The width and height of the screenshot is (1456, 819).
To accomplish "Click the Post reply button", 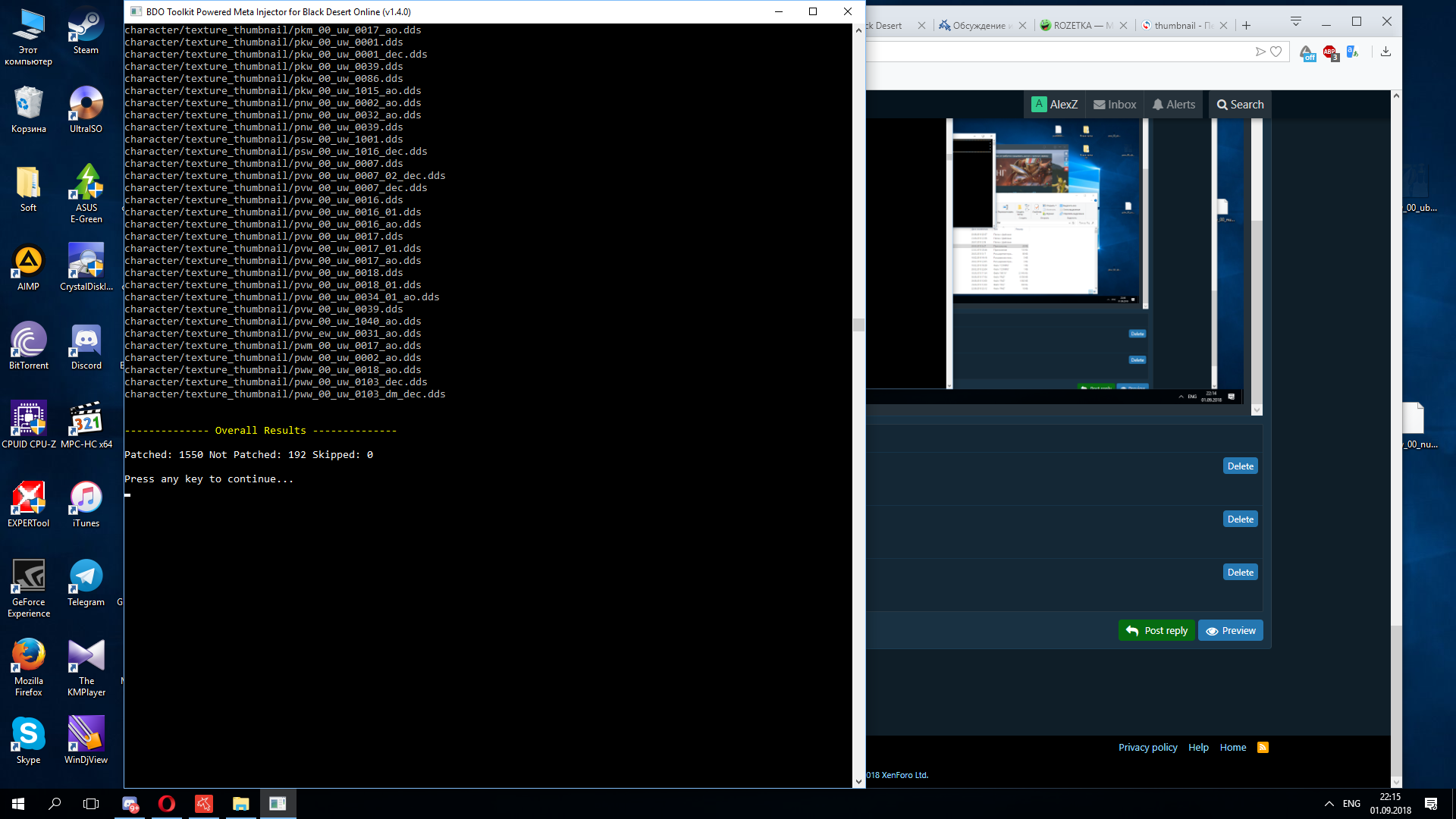I will (x=1156, y=630).
